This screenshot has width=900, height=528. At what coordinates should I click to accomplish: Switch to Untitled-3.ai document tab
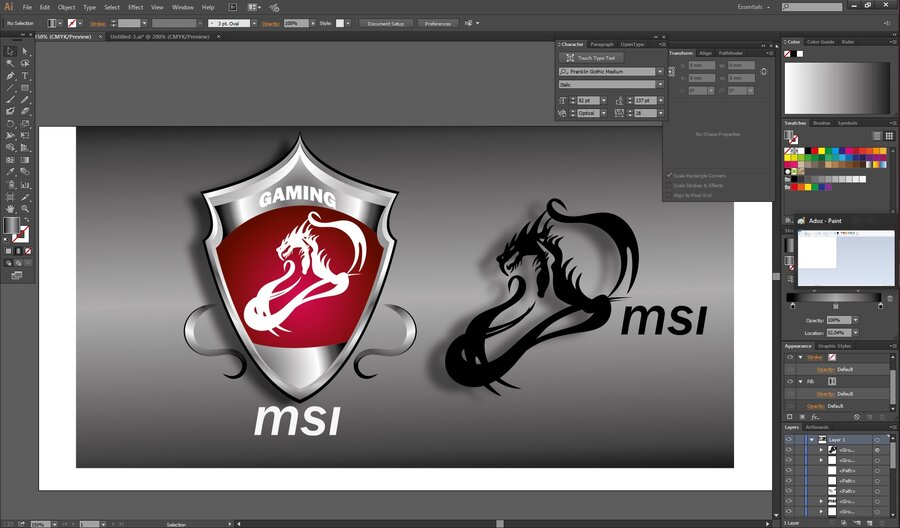(160, 37)
